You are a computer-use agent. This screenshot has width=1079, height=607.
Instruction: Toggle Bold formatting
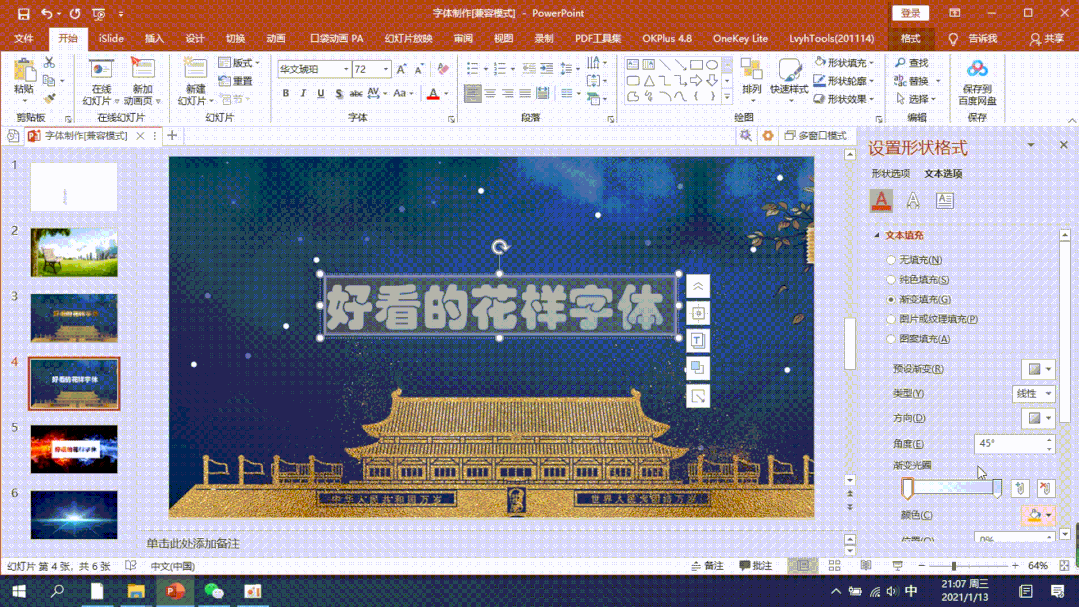tap(286, 94)
